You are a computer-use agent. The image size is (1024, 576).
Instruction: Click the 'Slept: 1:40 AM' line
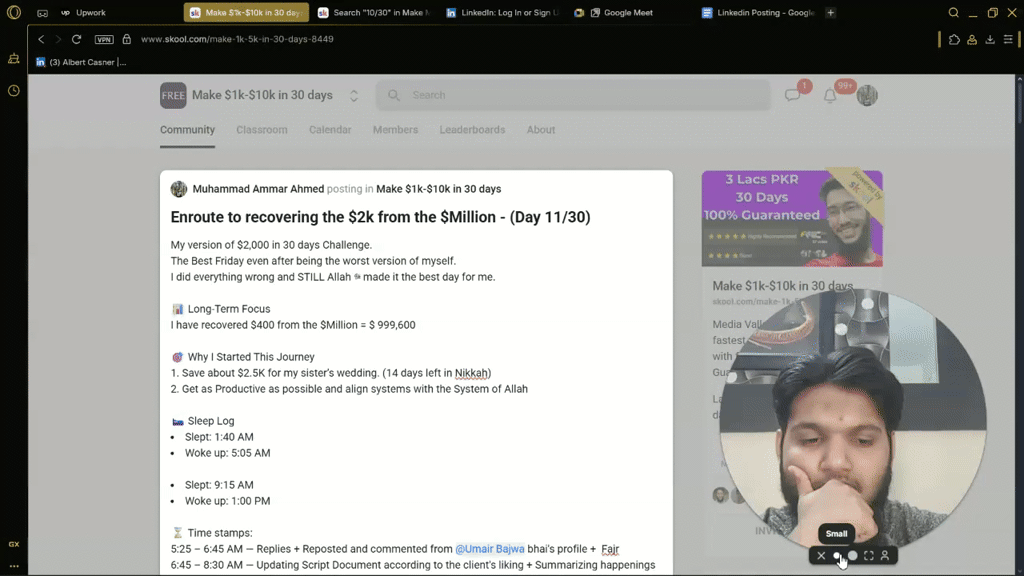[219, 437]
